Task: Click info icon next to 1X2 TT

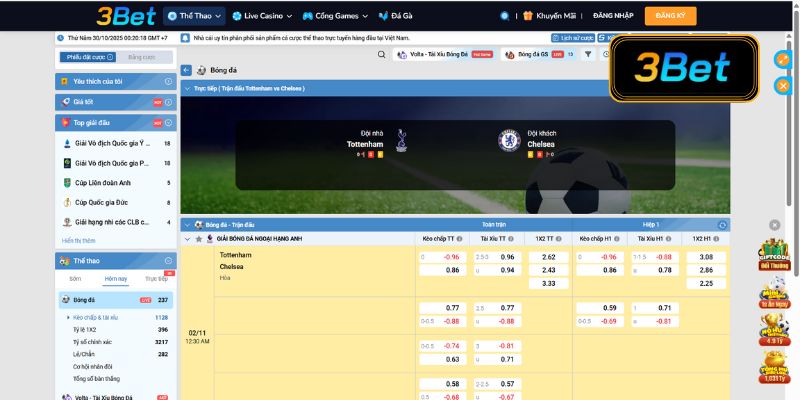Action: (x=558, y=239)
